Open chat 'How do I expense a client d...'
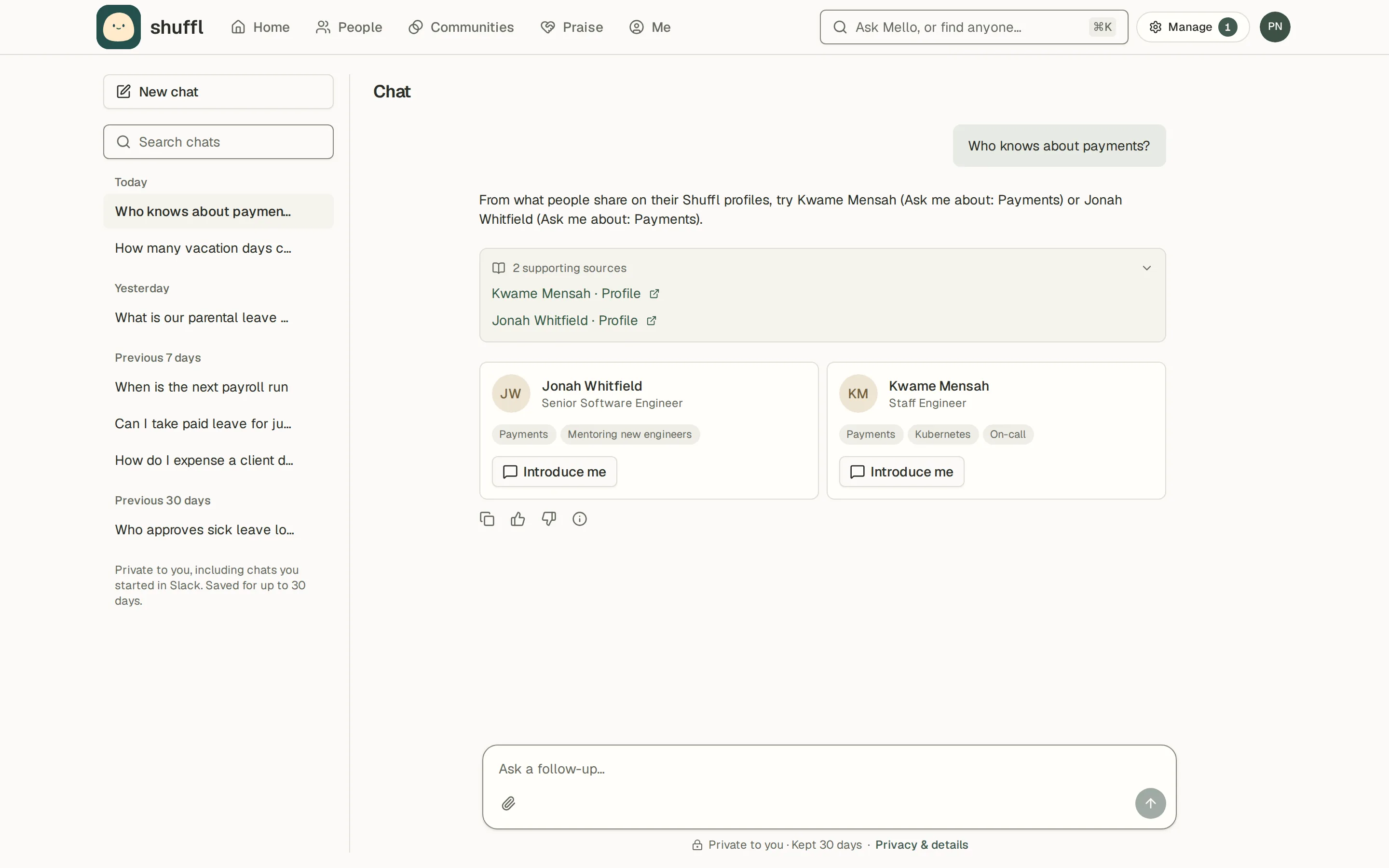 coord(218,461)
